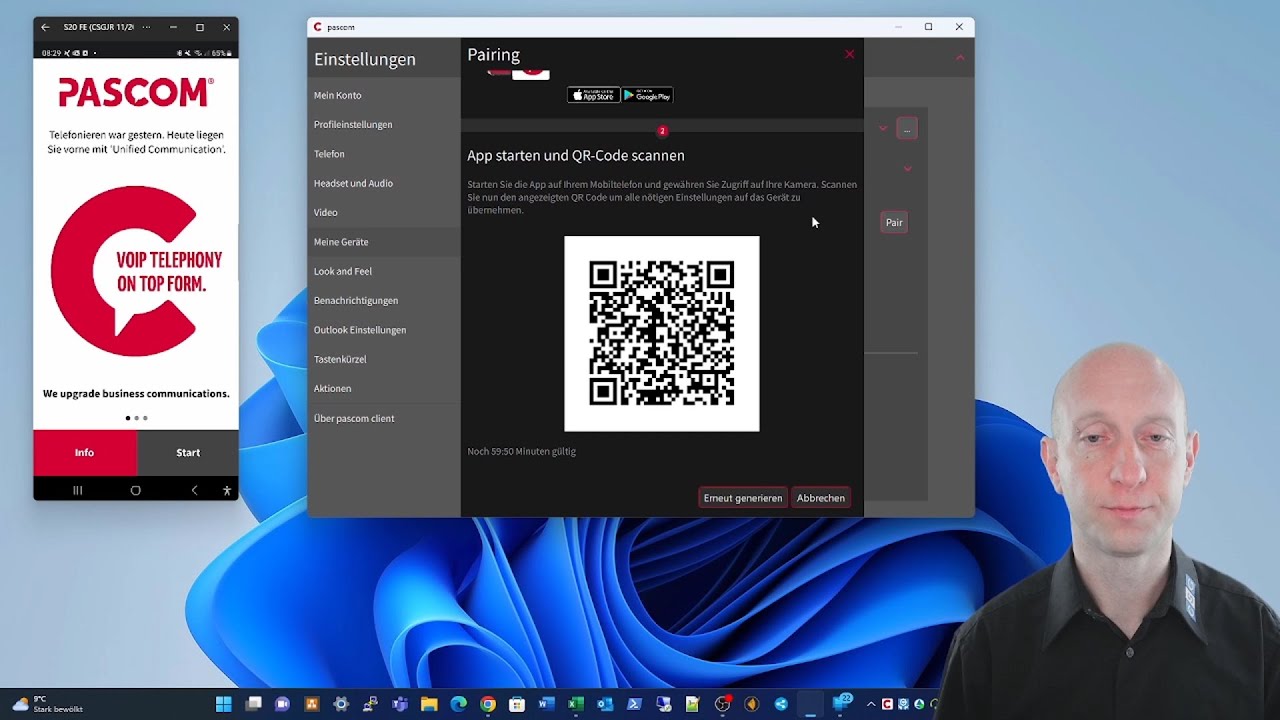
Task: Collapse the section with the top-right red chevron
Action: tap(960, 58)
